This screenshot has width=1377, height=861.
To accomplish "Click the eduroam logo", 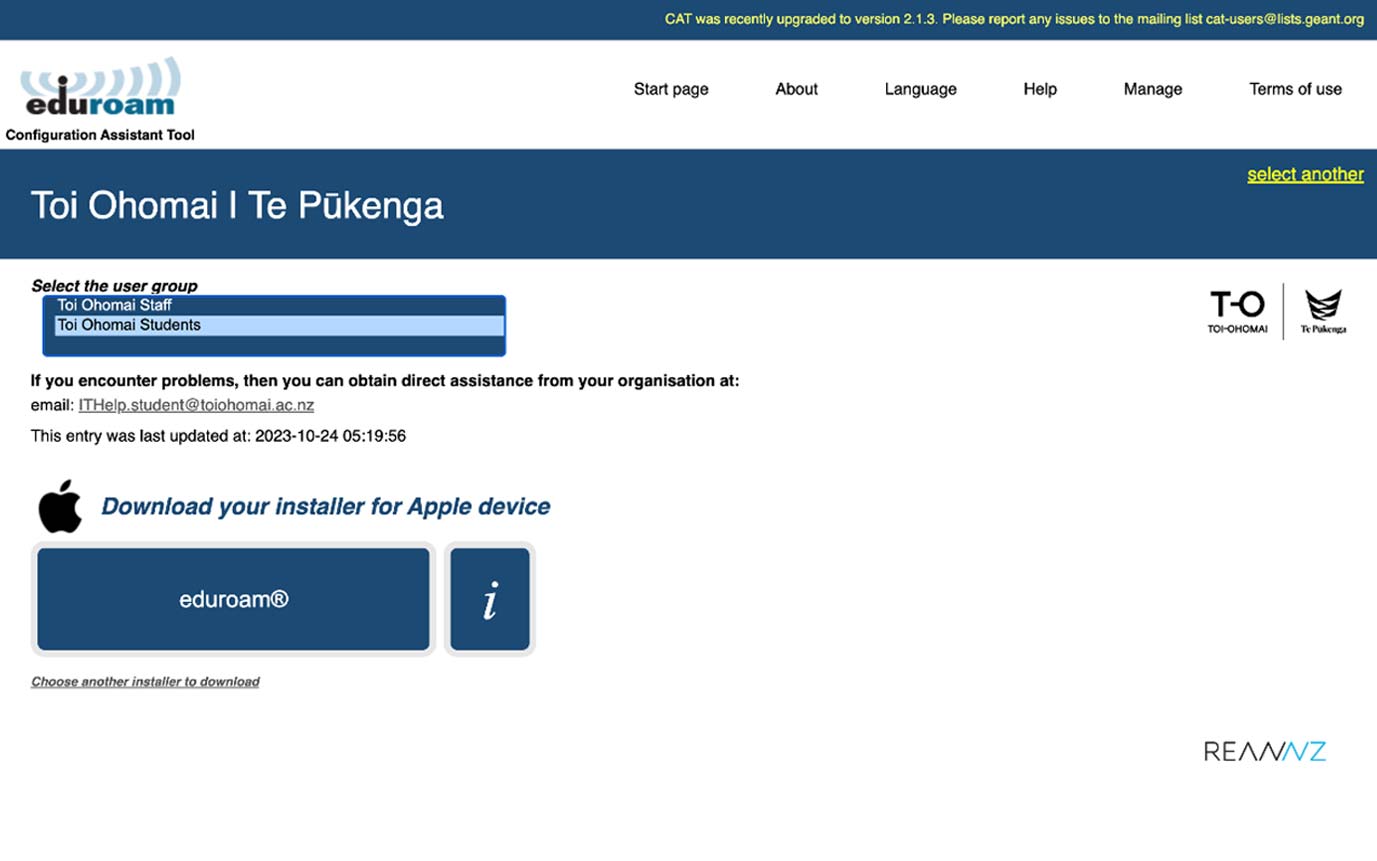I will 100,88.
